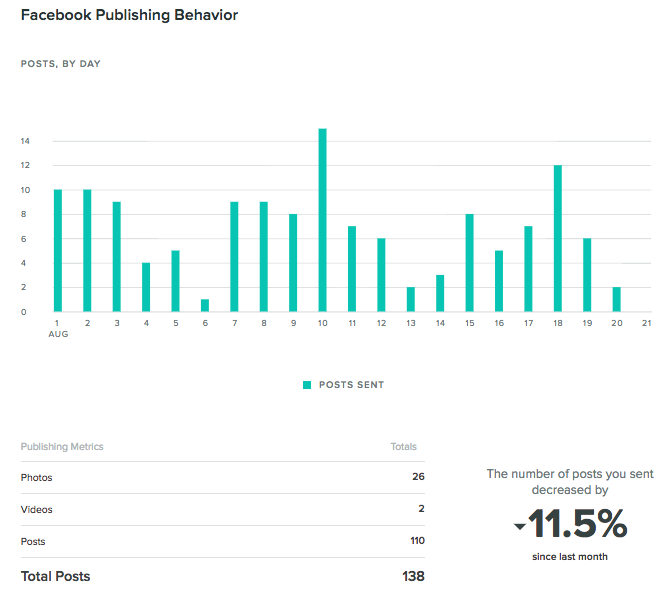The height and width of the screenshot is (605, 672).
Task: Click the August 1 bar
Action: pyautogui.click(x=58, y=250)
